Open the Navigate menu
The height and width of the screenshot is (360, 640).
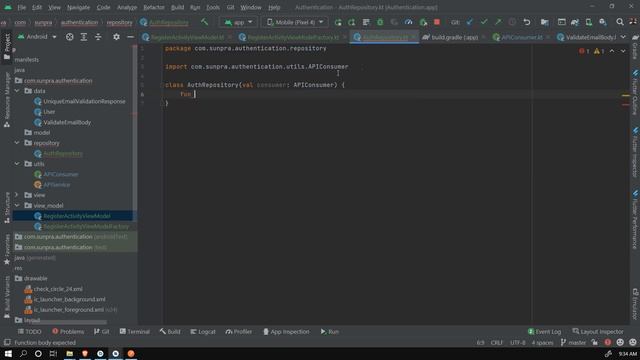(78, 7)
